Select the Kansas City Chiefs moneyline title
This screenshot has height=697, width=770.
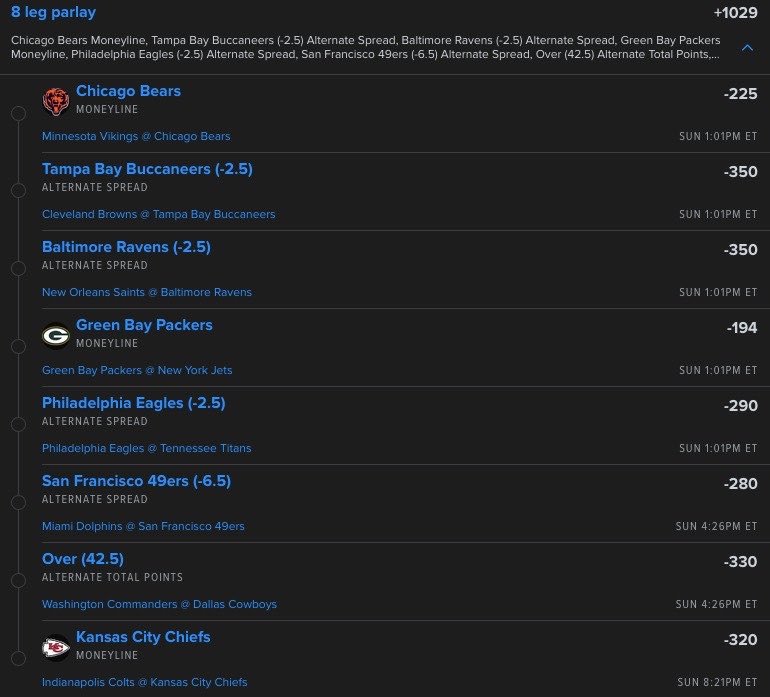143,637
